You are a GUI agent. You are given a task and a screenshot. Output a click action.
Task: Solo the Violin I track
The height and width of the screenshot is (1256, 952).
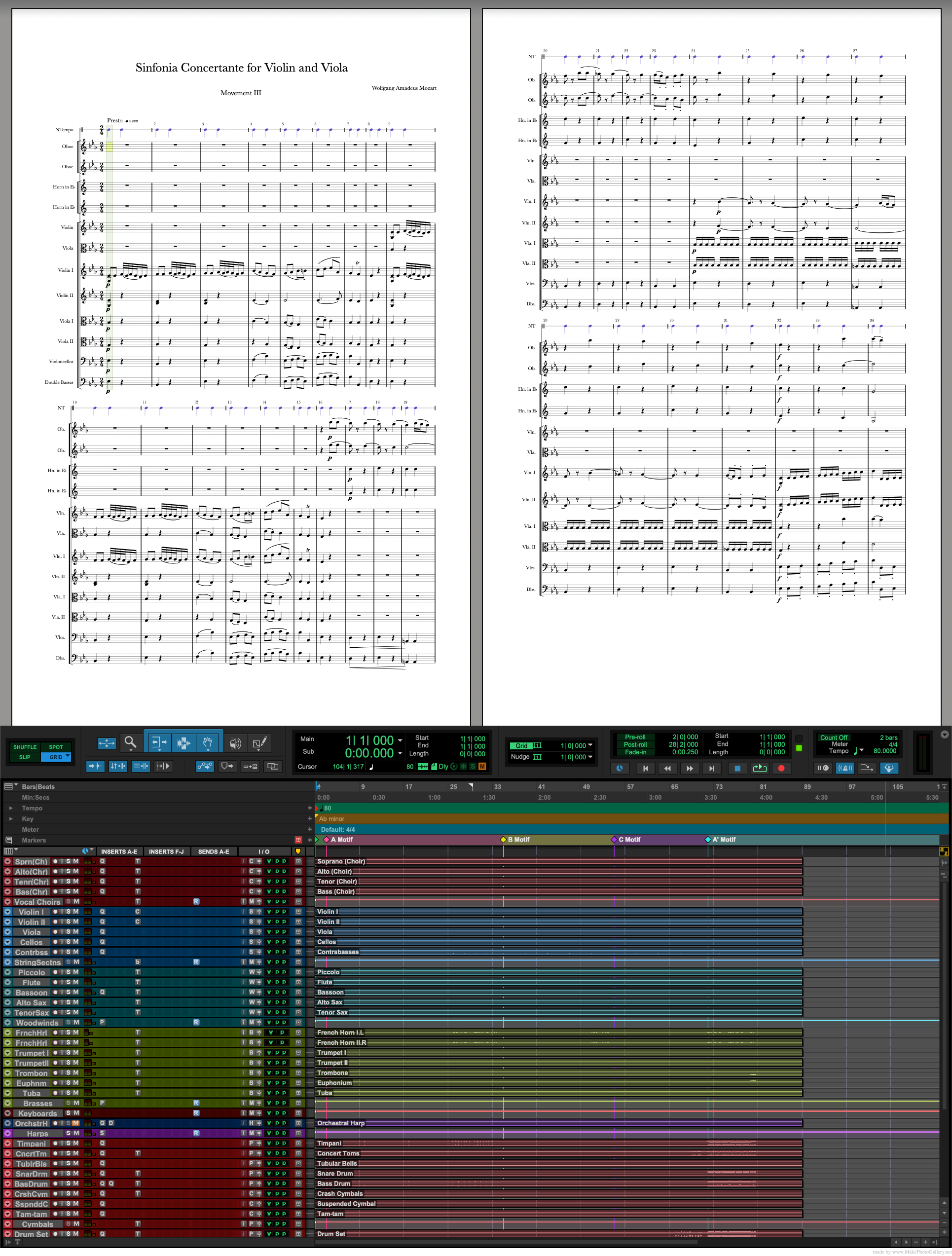click(x=68, y=912)
